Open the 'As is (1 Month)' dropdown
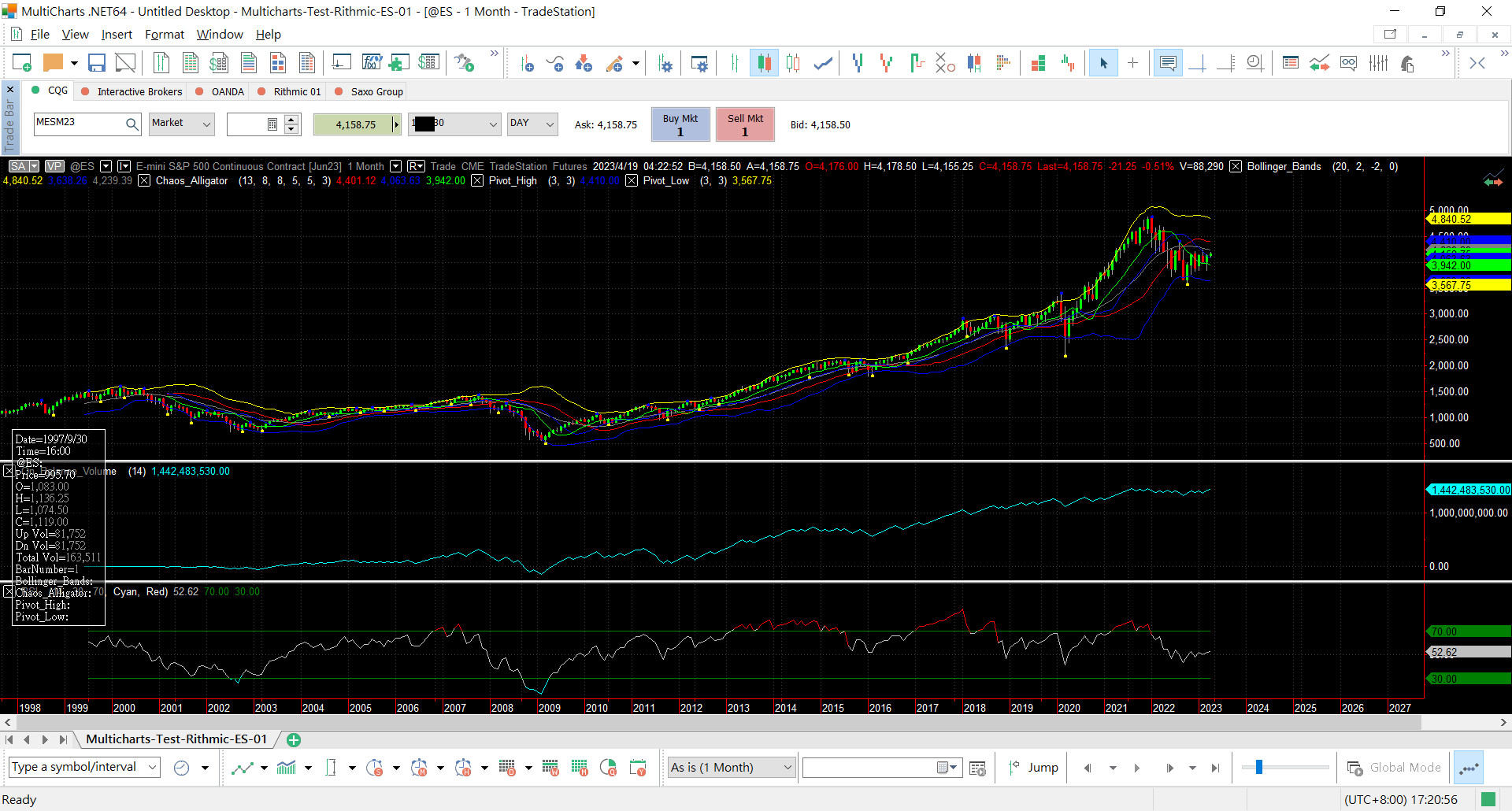The height and width of the screenshot is (811, 1512). point(732,767)
